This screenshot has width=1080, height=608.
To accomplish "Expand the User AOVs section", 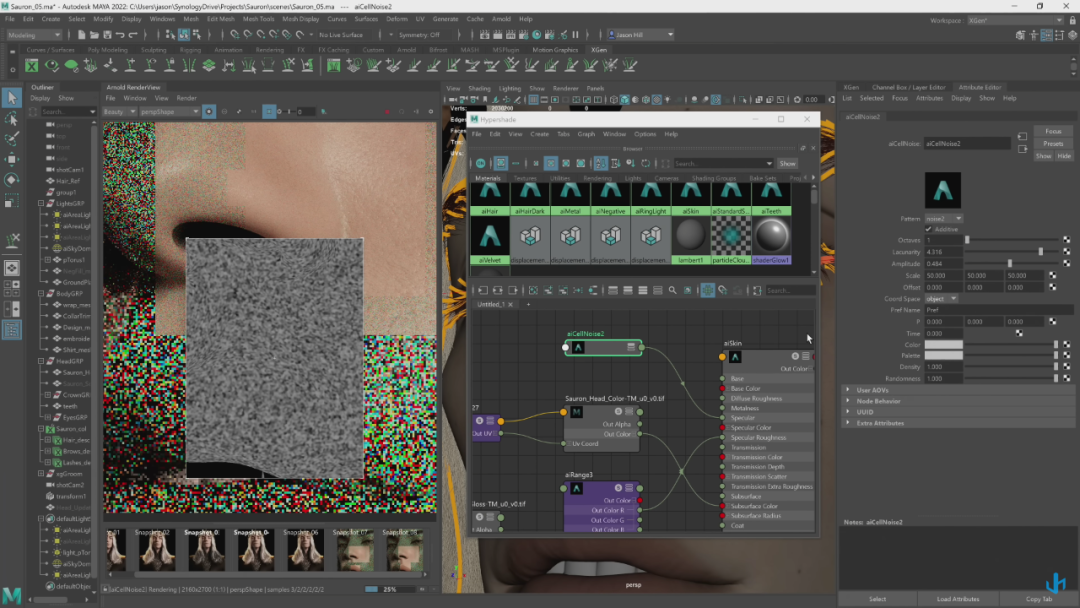I will tap(872, 390).
